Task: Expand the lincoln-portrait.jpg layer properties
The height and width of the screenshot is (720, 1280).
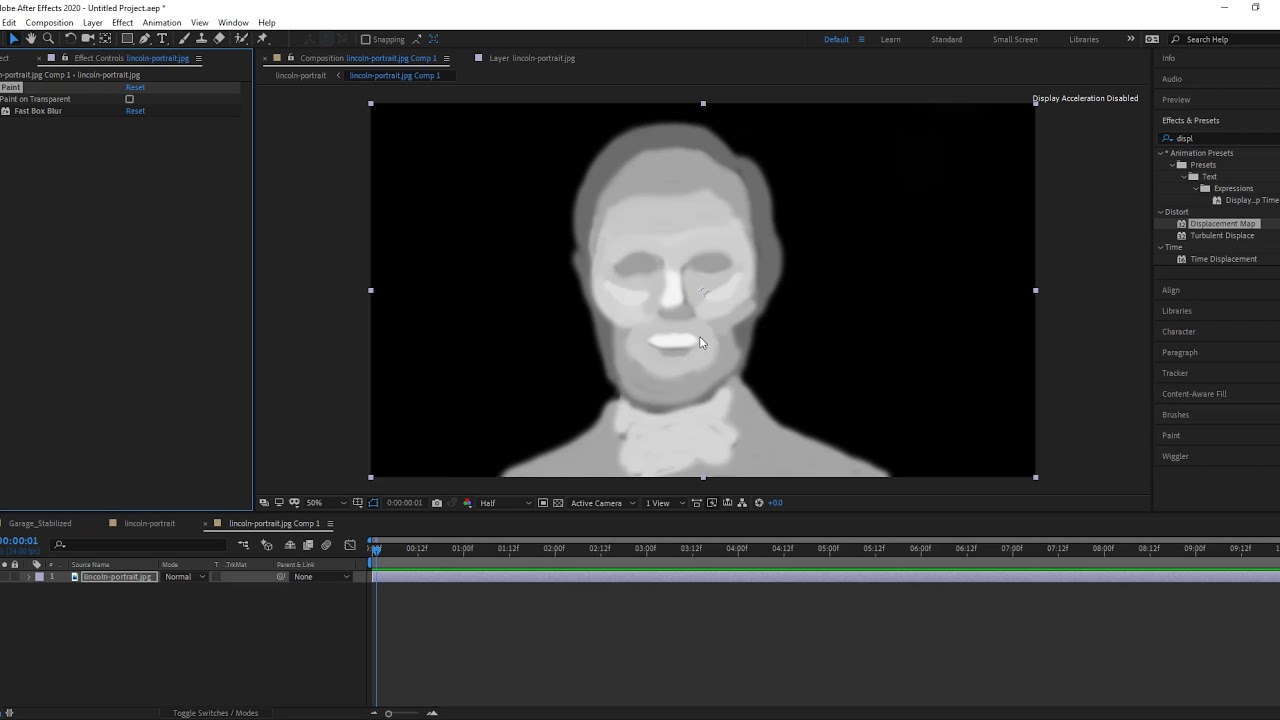Action: pos(28,577)
